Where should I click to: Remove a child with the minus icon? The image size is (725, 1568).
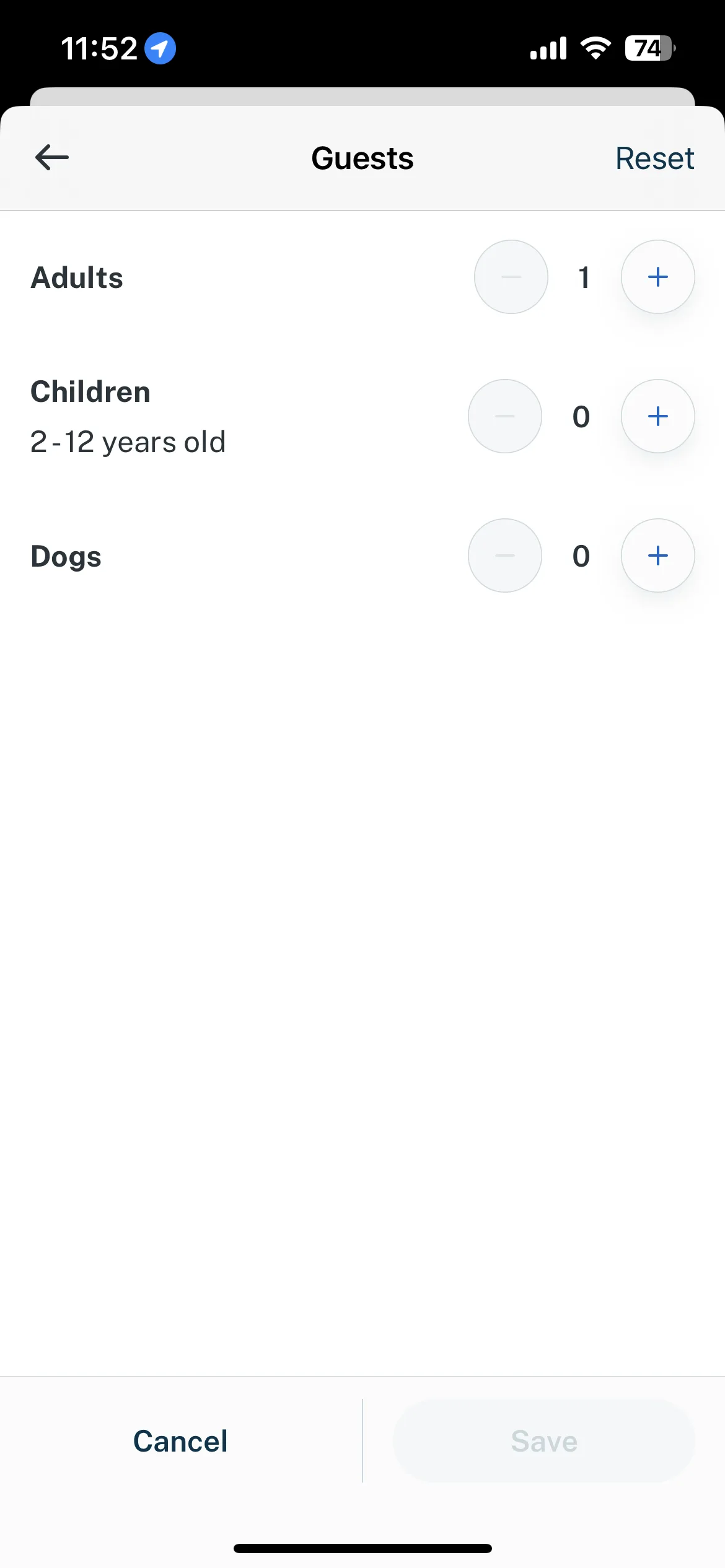(x=505, y=416)
